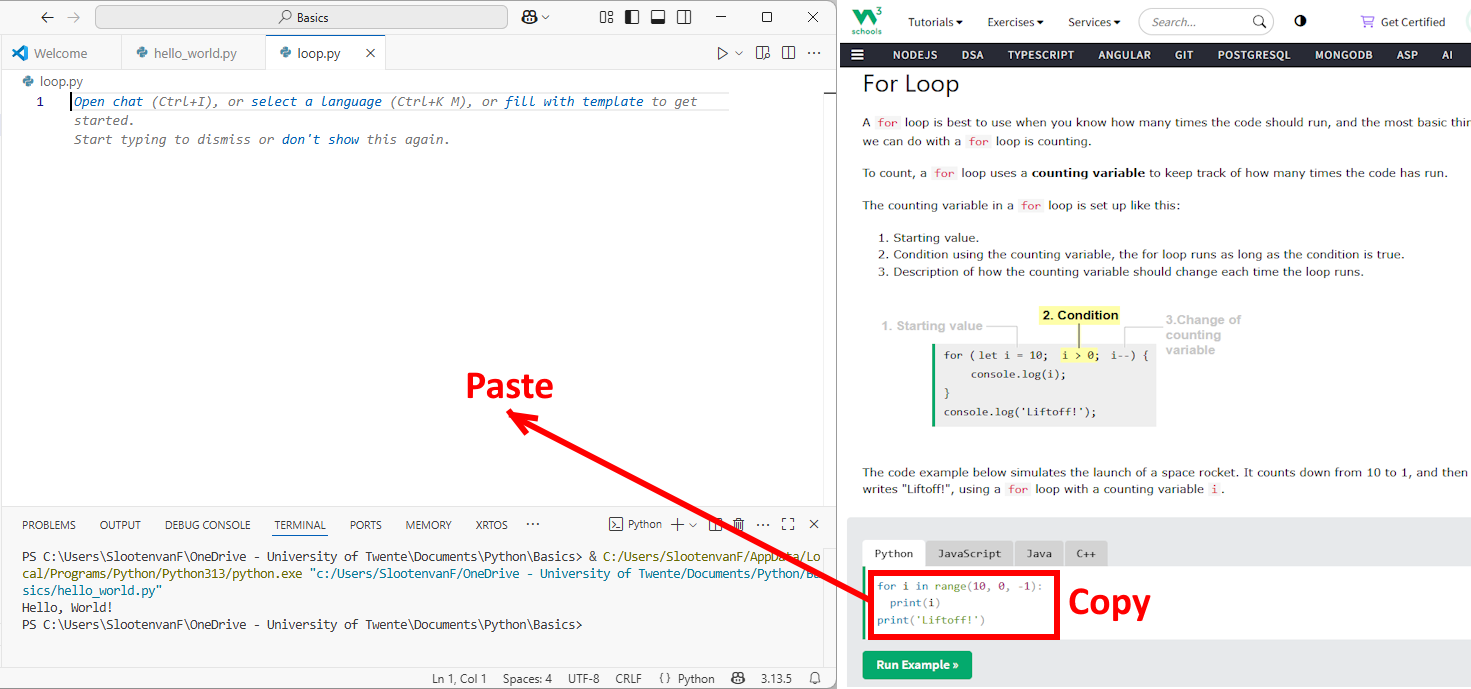Open the Copilot chat icon in title bar
The width and height of the screenshot is (1471, 689).
[x=530, y=17]
